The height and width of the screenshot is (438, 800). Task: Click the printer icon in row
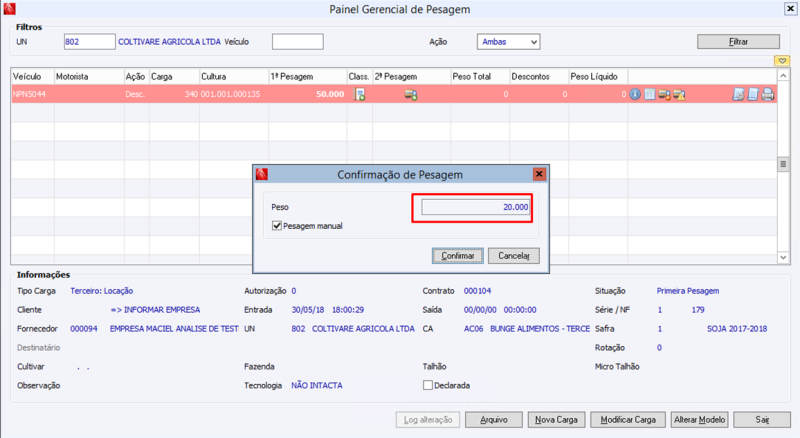[768, 94]
